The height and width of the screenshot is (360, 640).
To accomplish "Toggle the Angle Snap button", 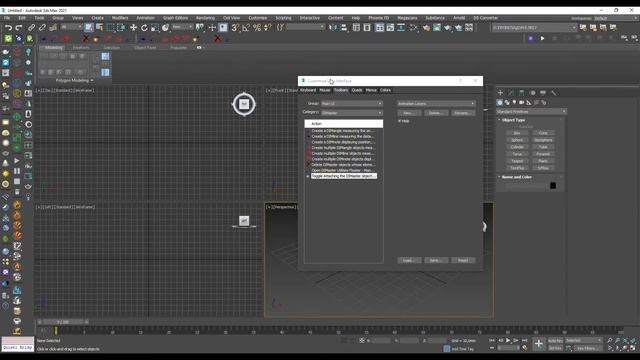I will click(246, 28).
